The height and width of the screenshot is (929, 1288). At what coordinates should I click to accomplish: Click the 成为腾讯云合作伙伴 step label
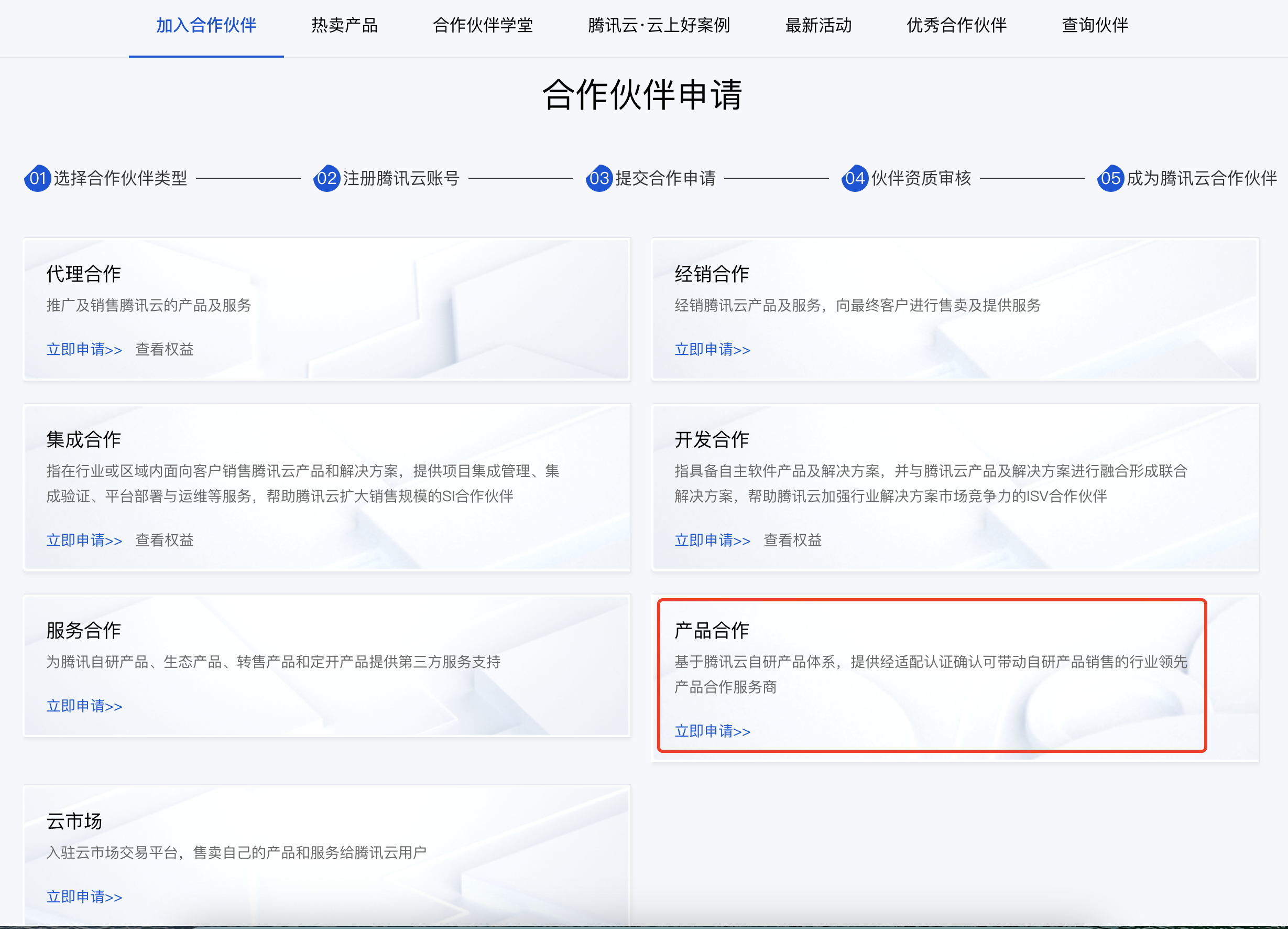pos(1202,178)
